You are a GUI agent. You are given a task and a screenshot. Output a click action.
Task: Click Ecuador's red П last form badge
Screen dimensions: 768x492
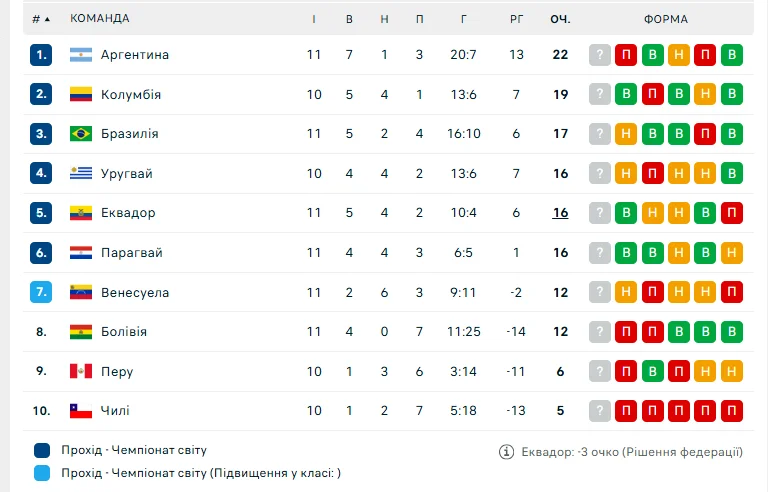(731, 213)
